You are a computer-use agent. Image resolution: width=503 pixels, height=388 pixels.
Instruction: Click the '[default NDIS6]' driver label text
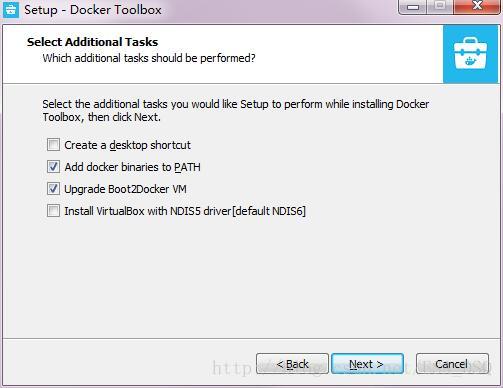pyautogui.click(x=269, y=211)
